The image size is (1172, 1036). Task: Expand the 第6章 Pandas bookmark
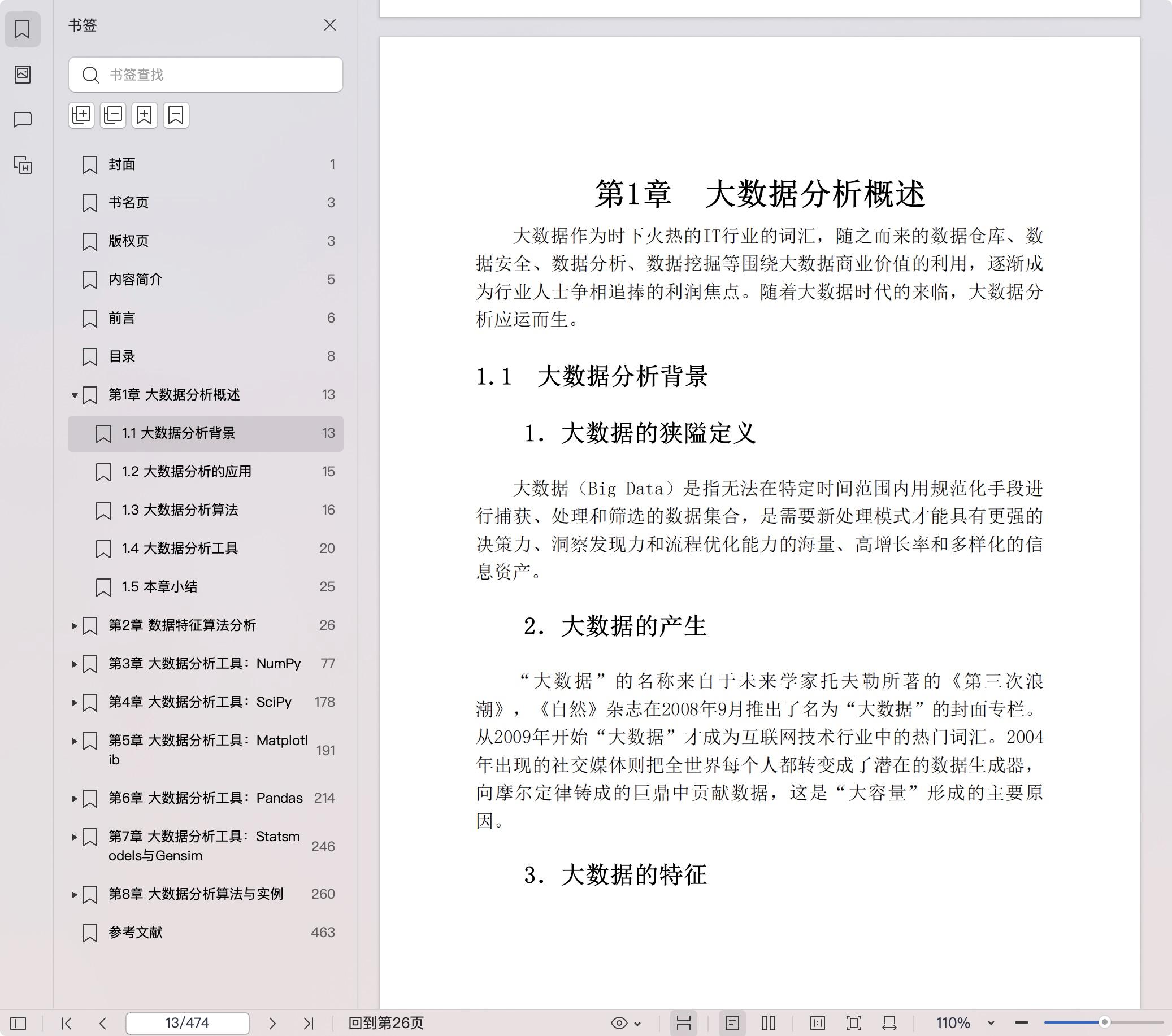point(75,798)
